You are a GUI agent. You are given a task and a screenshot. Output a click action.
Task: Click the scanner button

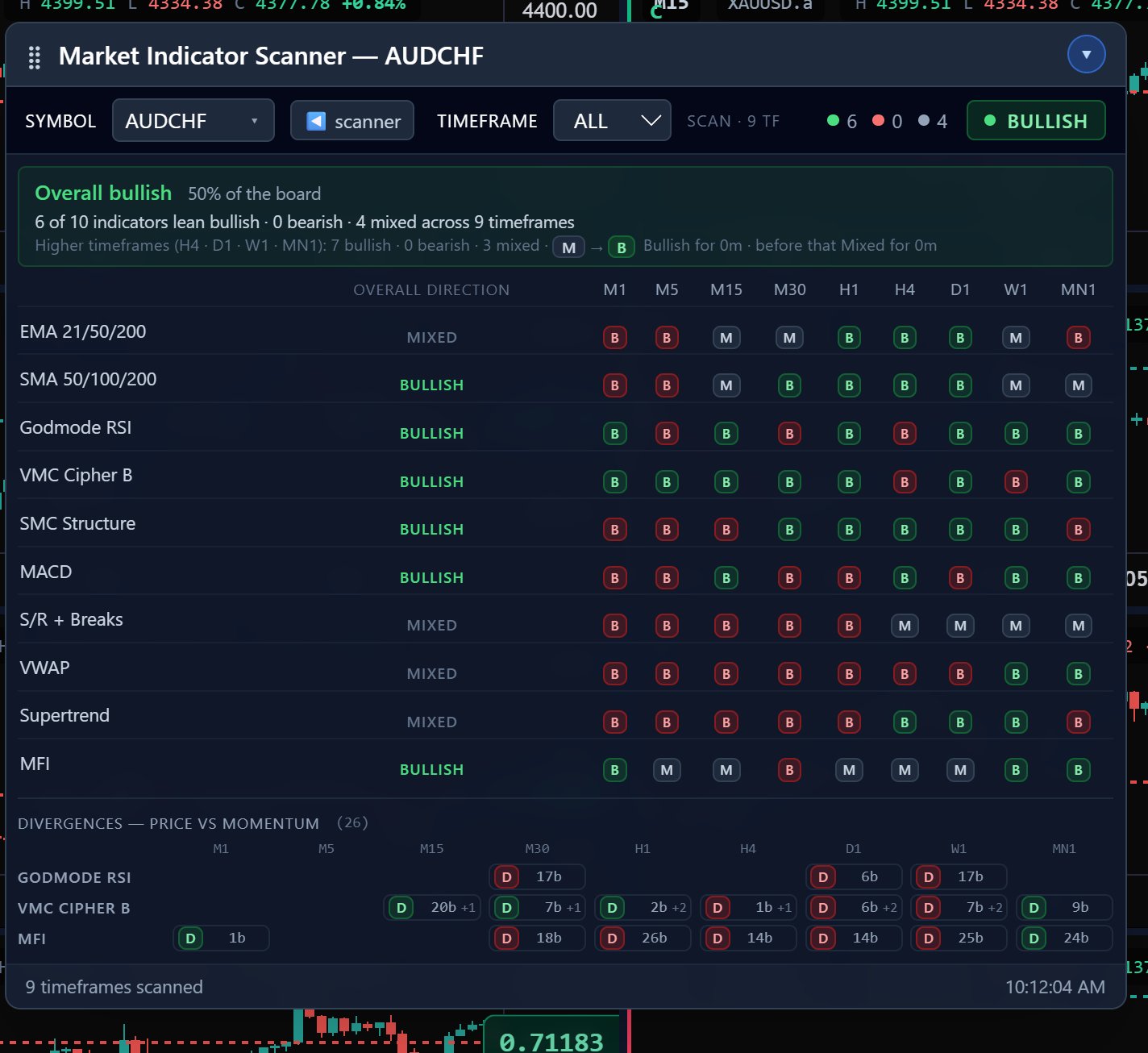352,121
